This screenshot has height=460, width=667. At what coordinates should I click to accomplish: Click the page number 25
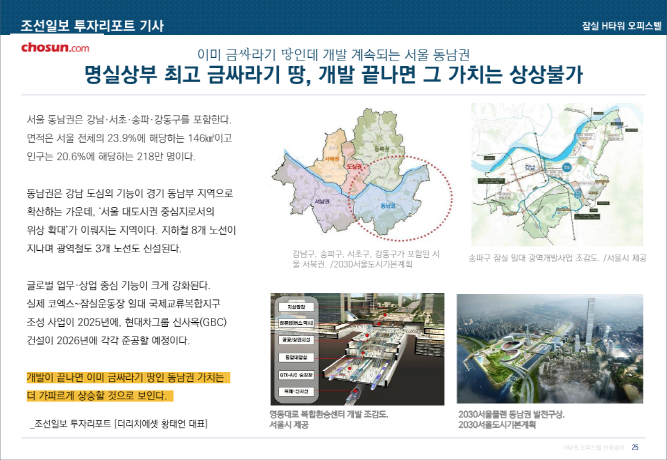(x=649, y=445)
